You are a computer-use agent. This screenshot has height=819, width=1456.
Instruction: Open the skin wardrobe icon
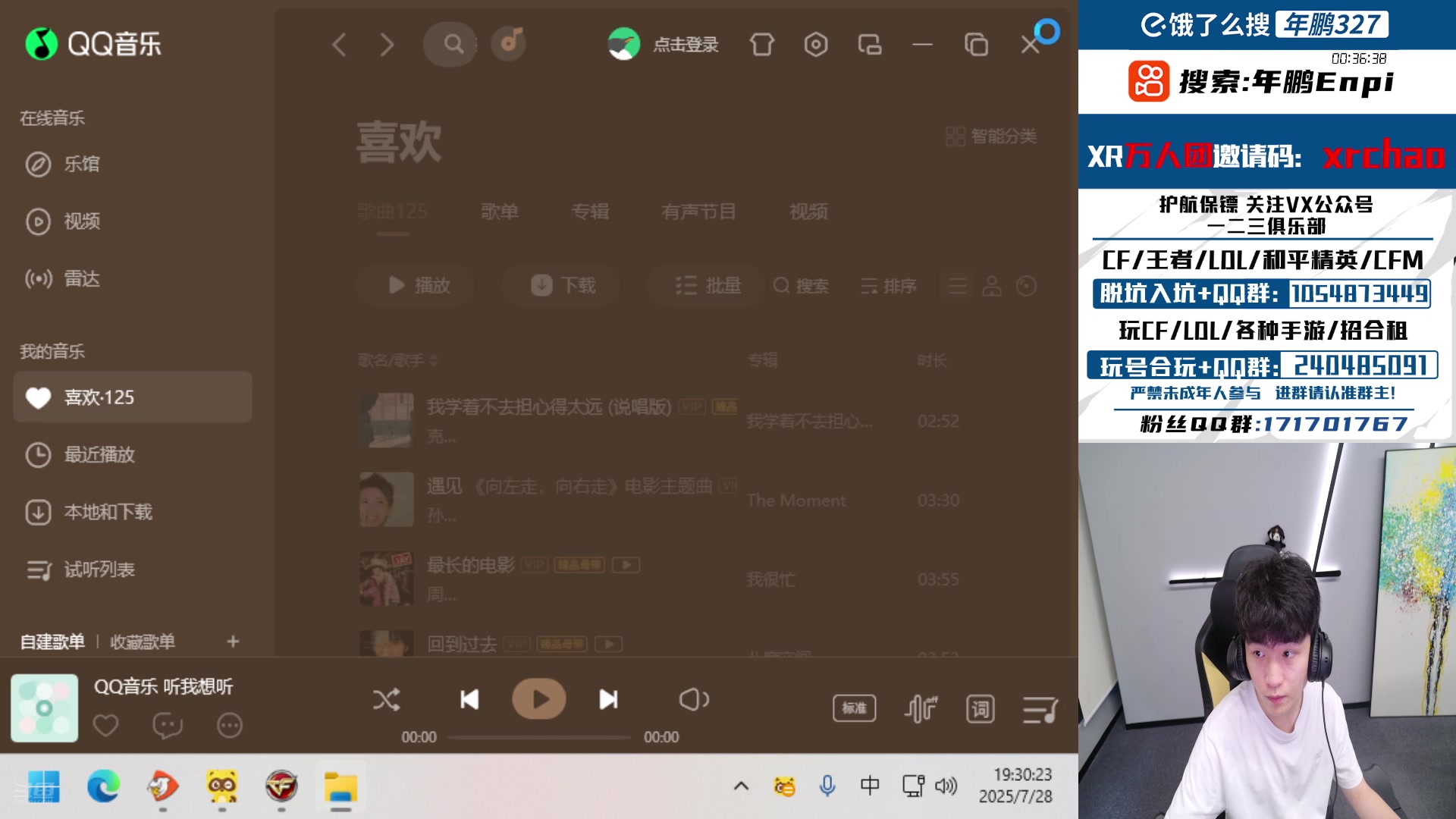coord(762,45)
